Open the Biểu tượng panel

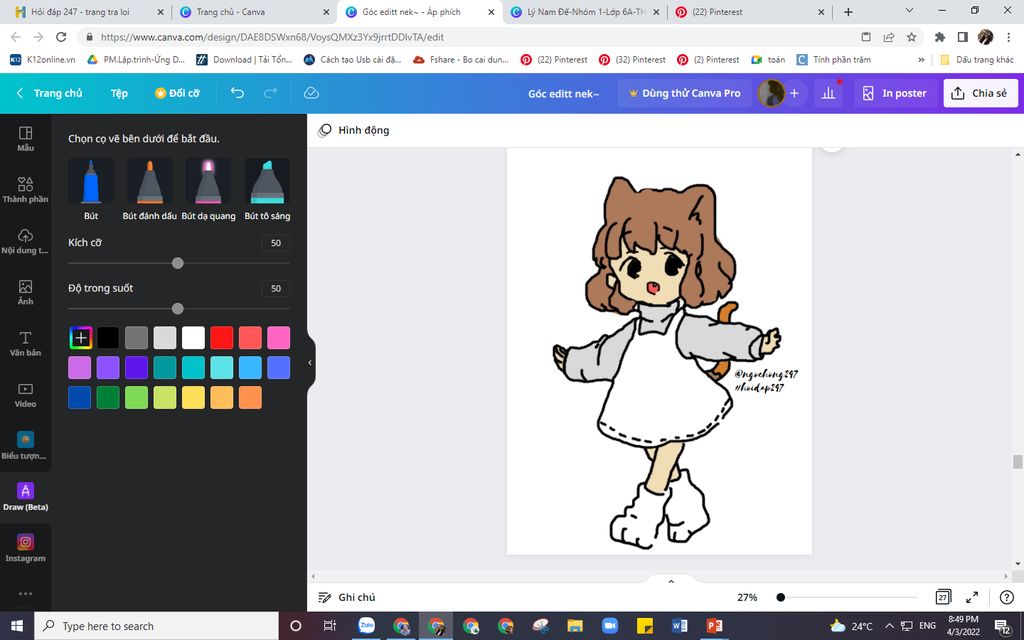25,446
